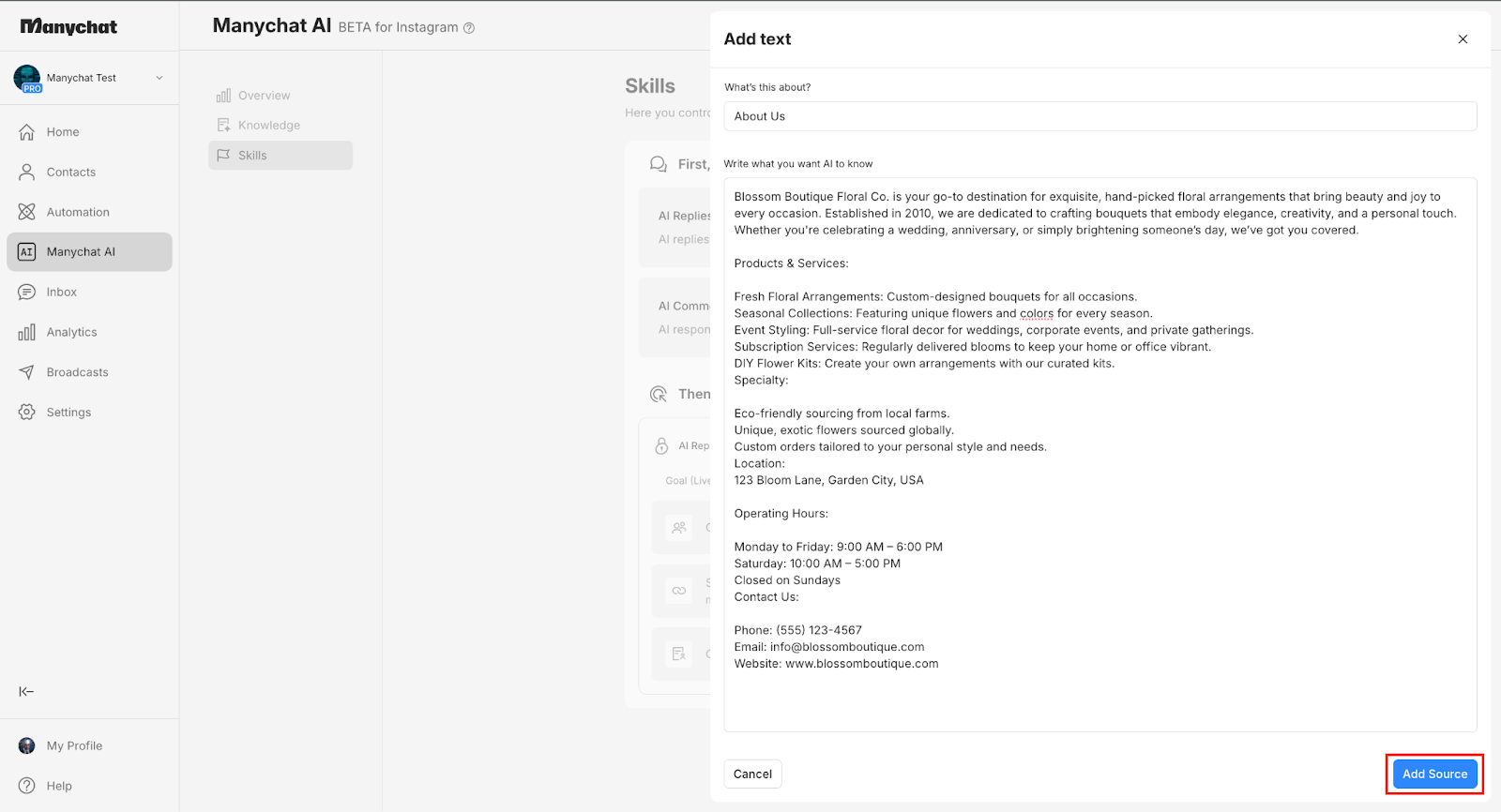Click the BETA info question icon

469,28
